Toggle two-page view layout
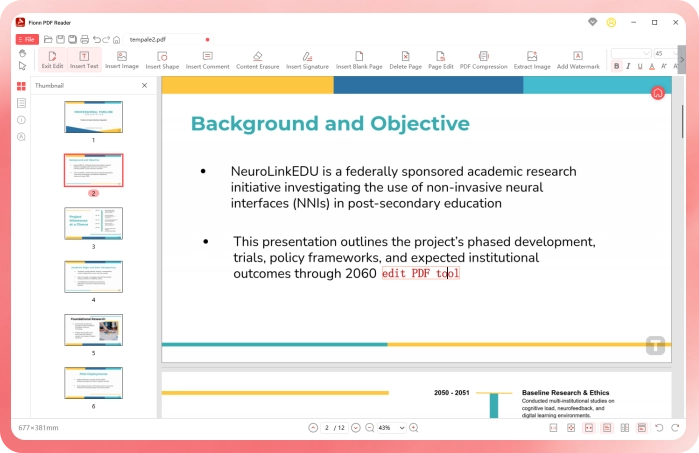The height and width of the screenshot is (453, 699). (625, 428)
